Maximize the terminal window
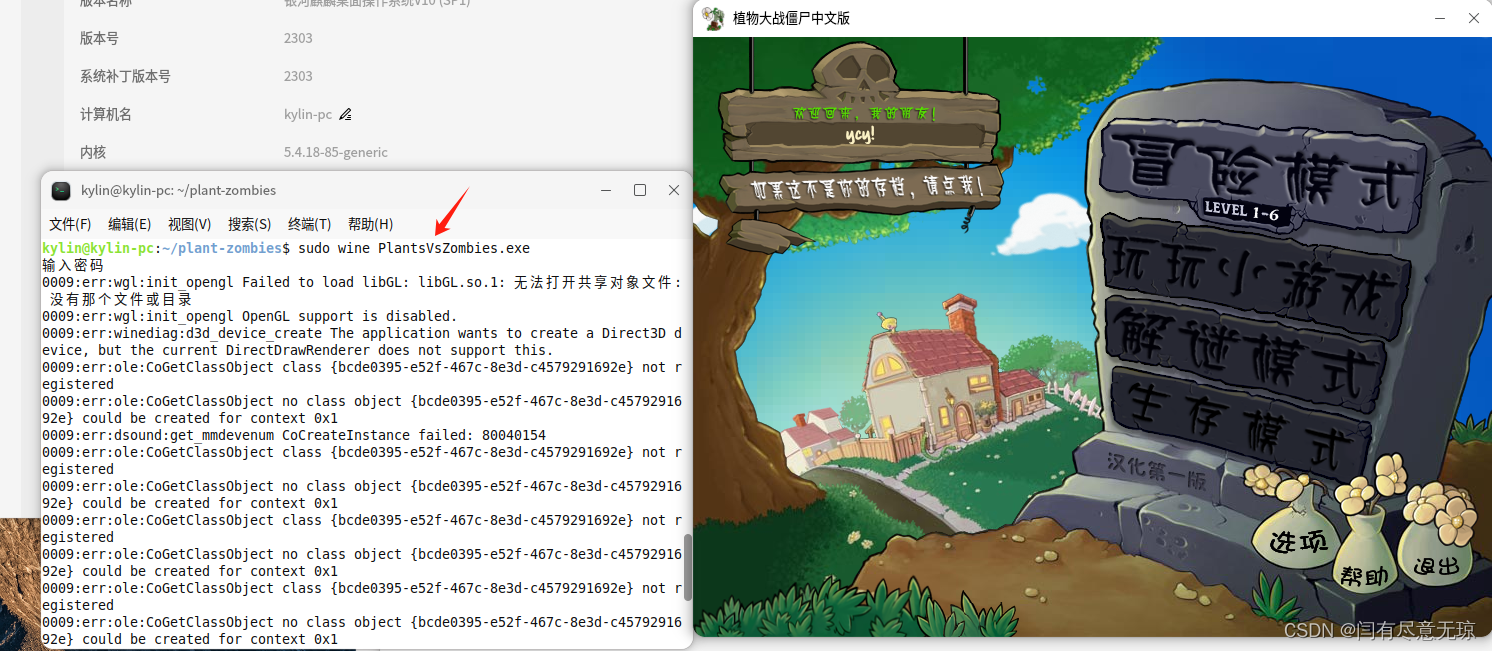Viewport: 1492px width, 651px height. 640,190
